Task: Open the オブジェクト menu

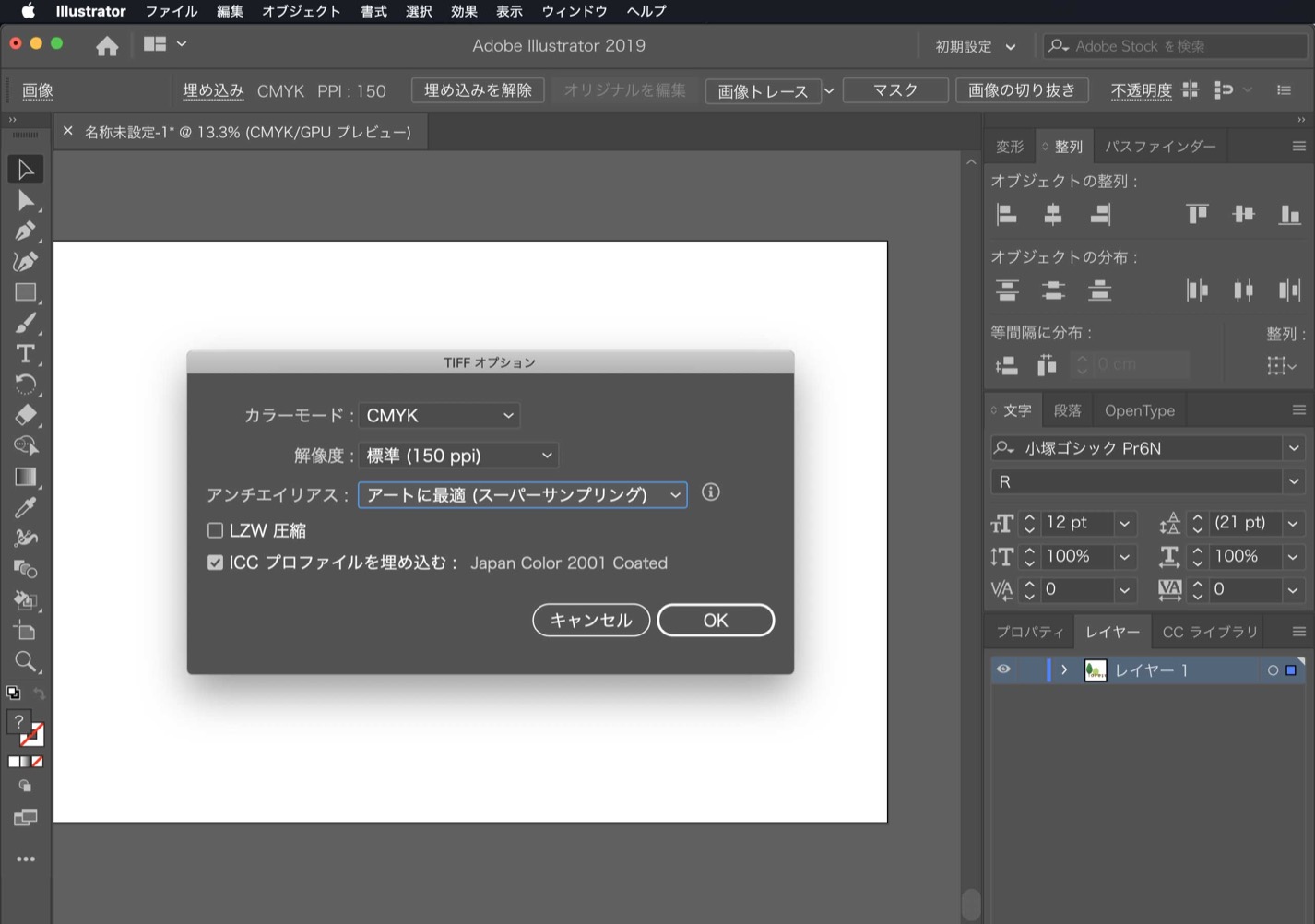Action: [x=301, y=11]
